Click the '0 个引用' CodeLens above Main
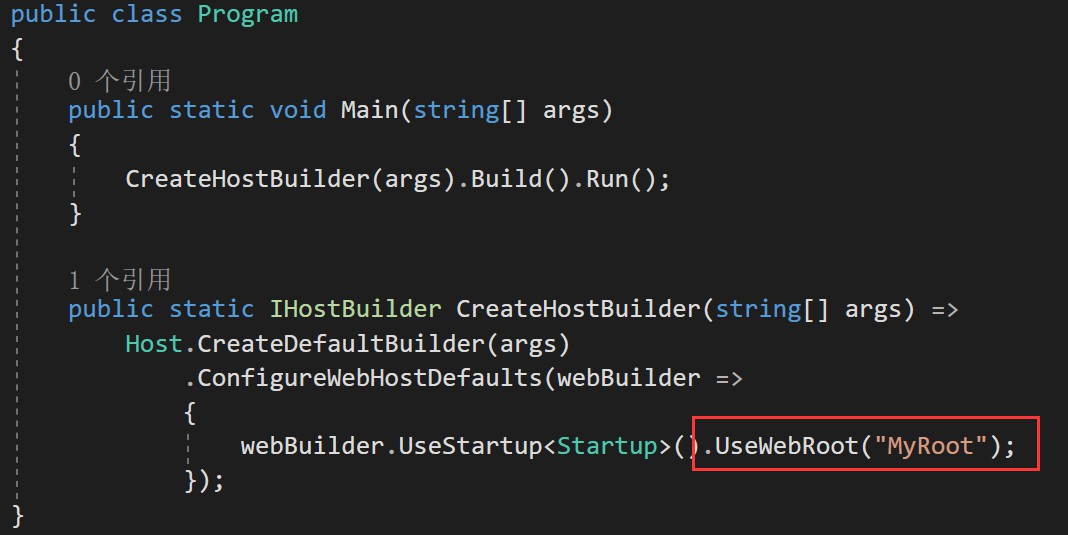The width and height of the screenshot is (1068, 535). (119, 81)
